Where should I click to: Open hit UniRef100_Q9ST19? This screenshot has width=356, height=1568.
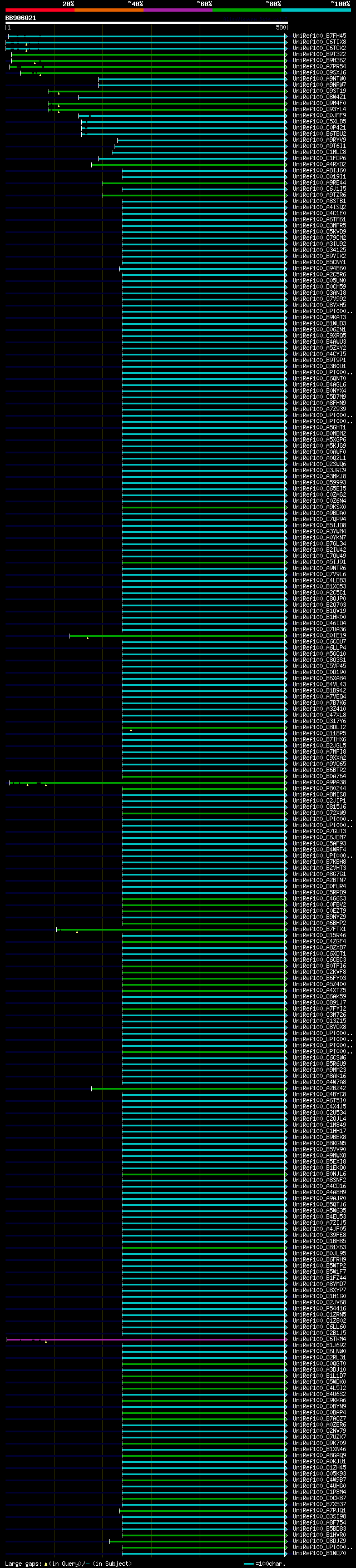[319, 91]
